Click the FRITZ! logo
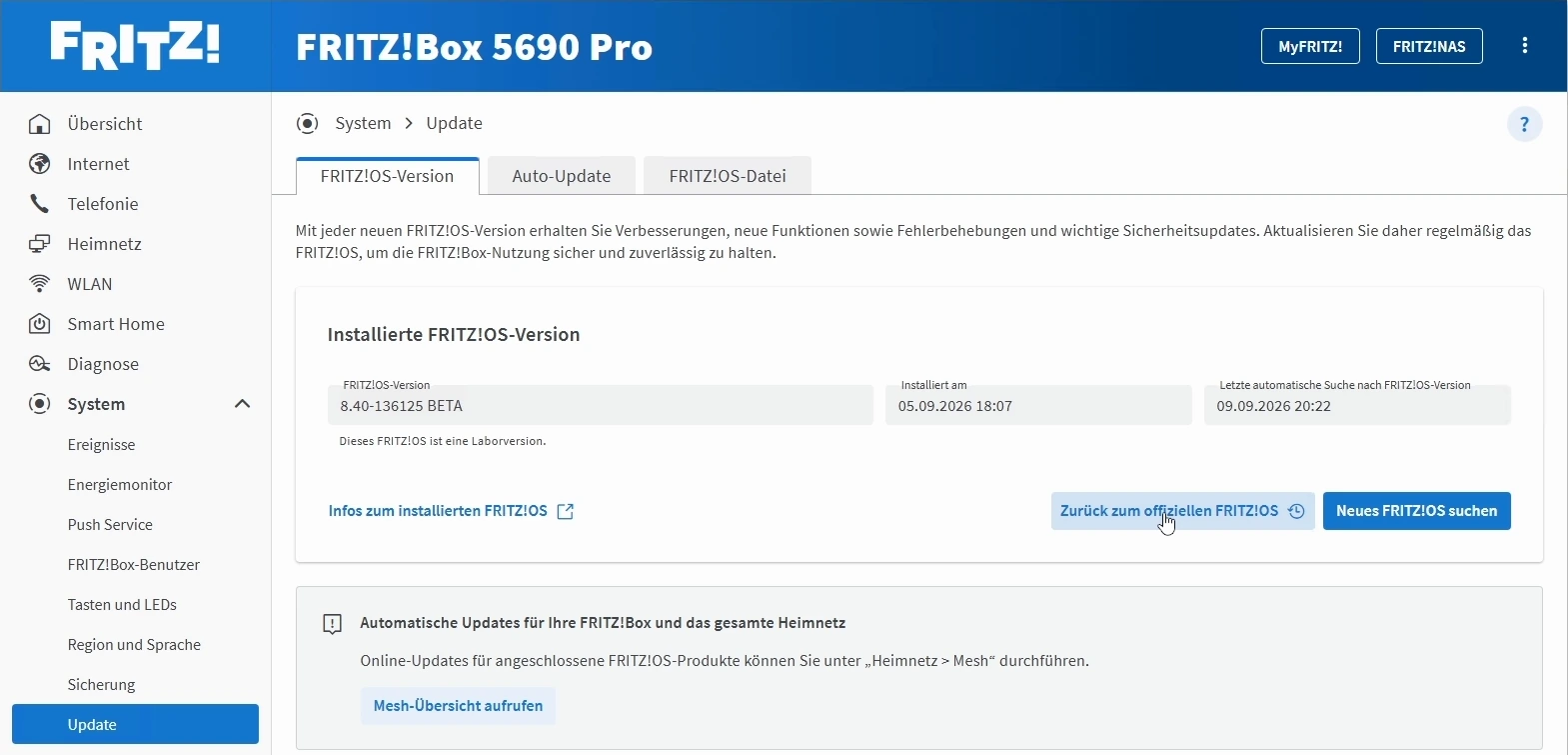The height and width of the screenshot is (755, 1568). (x=135, y=46)
